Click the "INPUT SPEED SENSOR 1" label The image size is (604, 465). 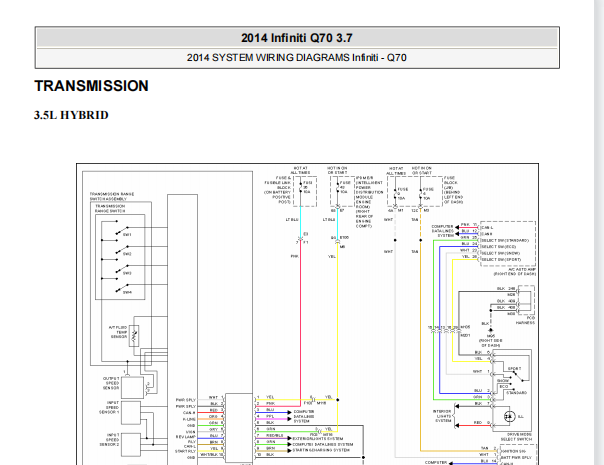[x=109, y=407]
